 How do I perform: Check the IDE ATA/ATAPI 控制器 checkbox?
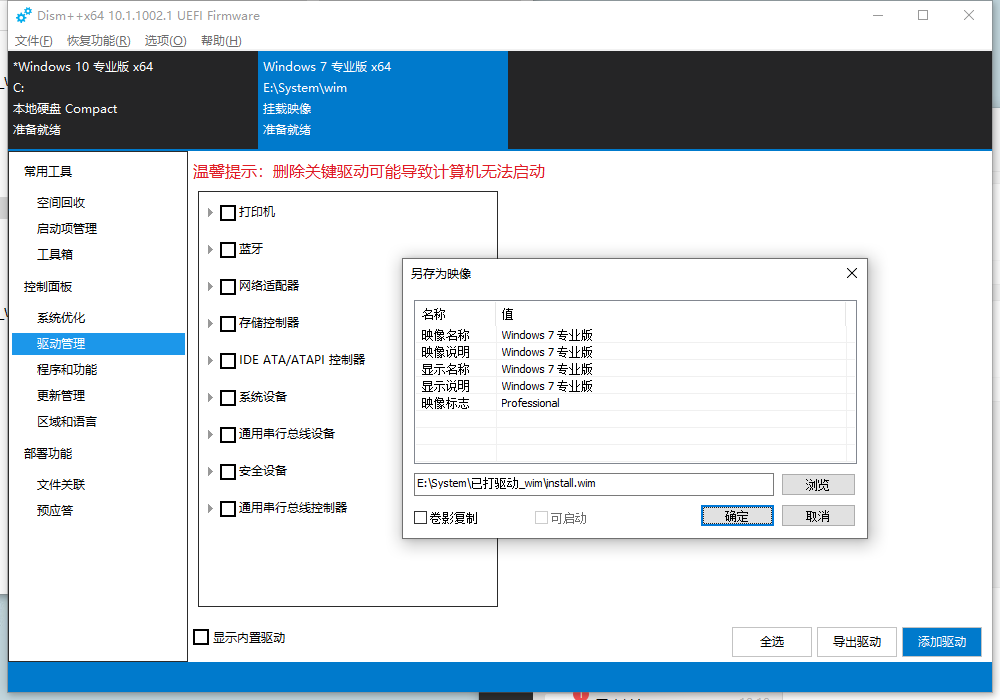(228, 360)
